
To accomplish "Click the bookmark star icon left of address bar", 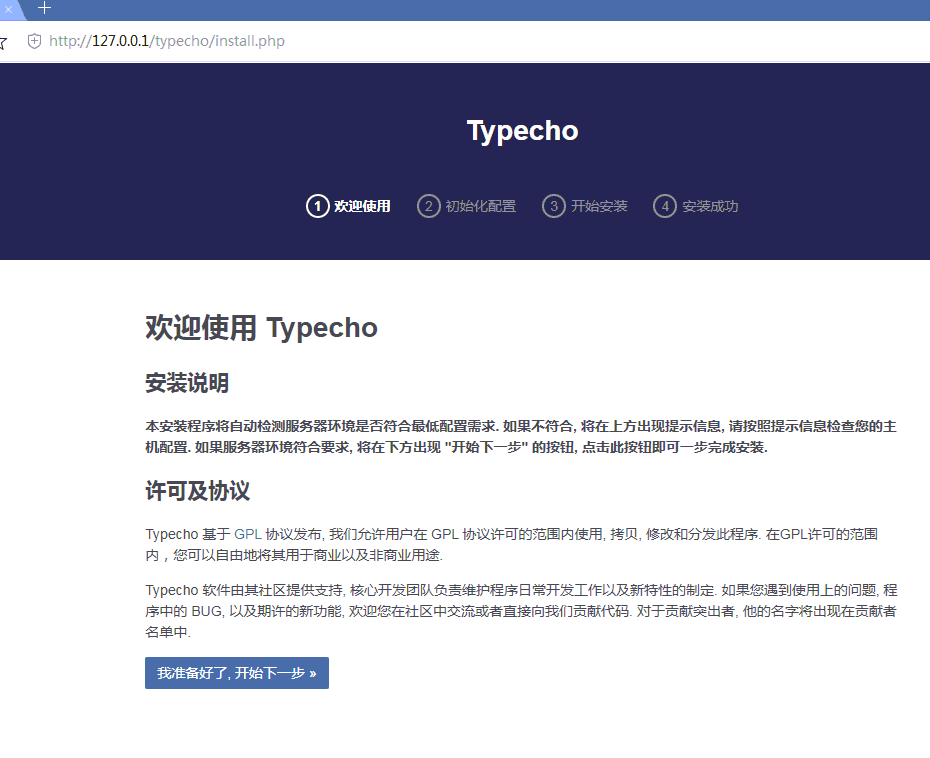I will [3, 42].
